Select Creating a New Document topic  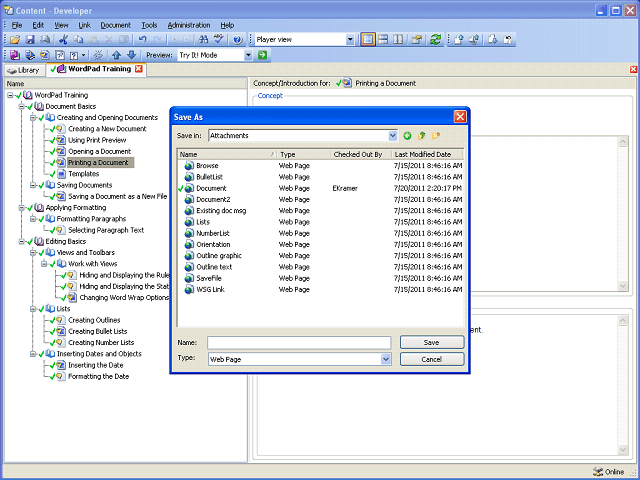(x=107, y=129)
